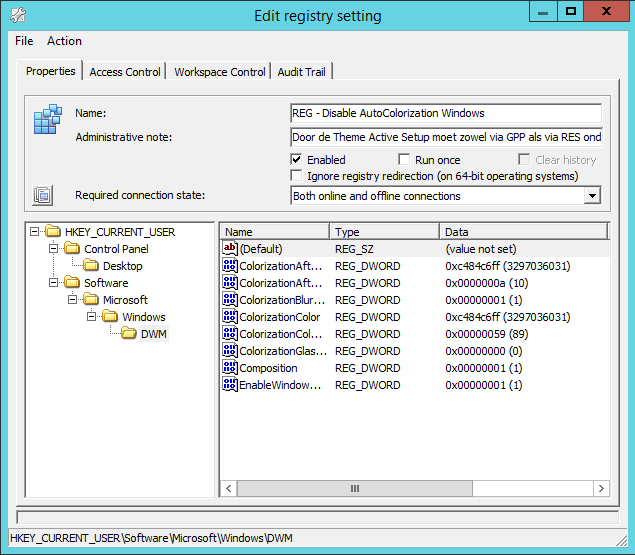Click into the Administrative note field
Image resolution: width=635 pixels, height=555 pixels.
pyautogui.click(x=446, y=137)
